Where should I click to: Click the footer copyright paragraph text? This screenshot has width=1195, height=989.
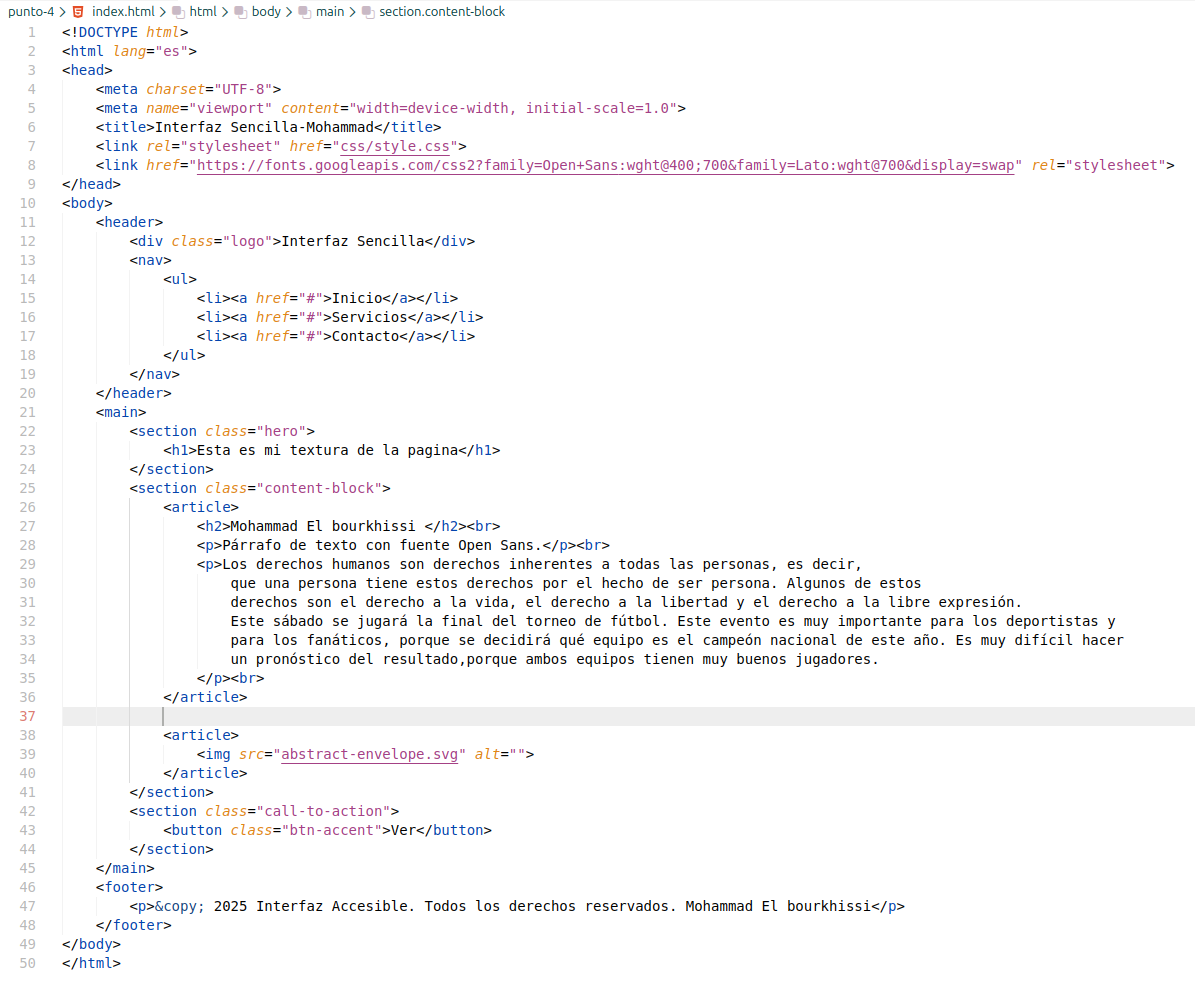[540, 906]
